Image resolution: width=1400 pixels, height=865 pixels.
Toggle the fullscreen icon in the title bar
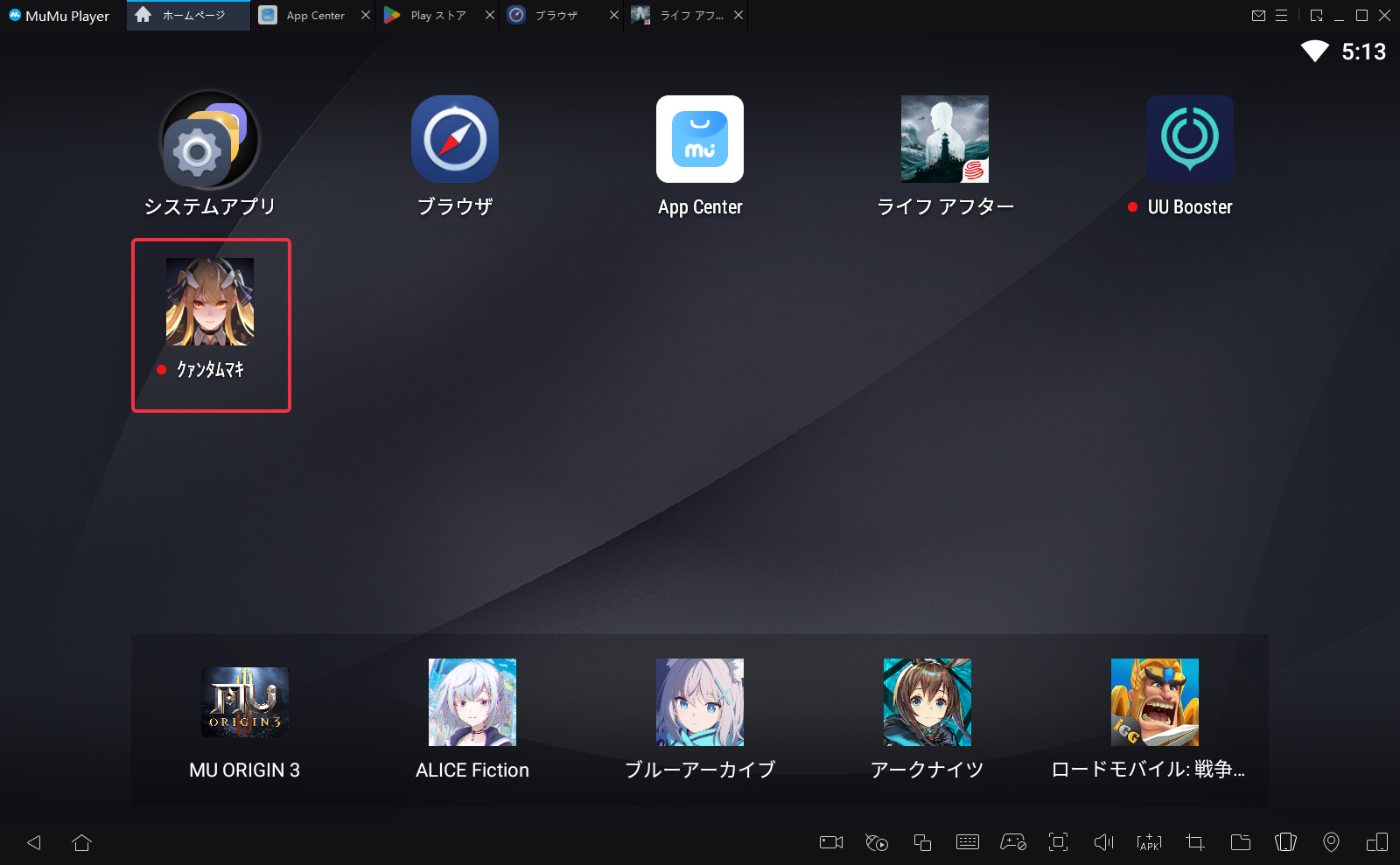pyautogui.click(x=1317, y=15)
